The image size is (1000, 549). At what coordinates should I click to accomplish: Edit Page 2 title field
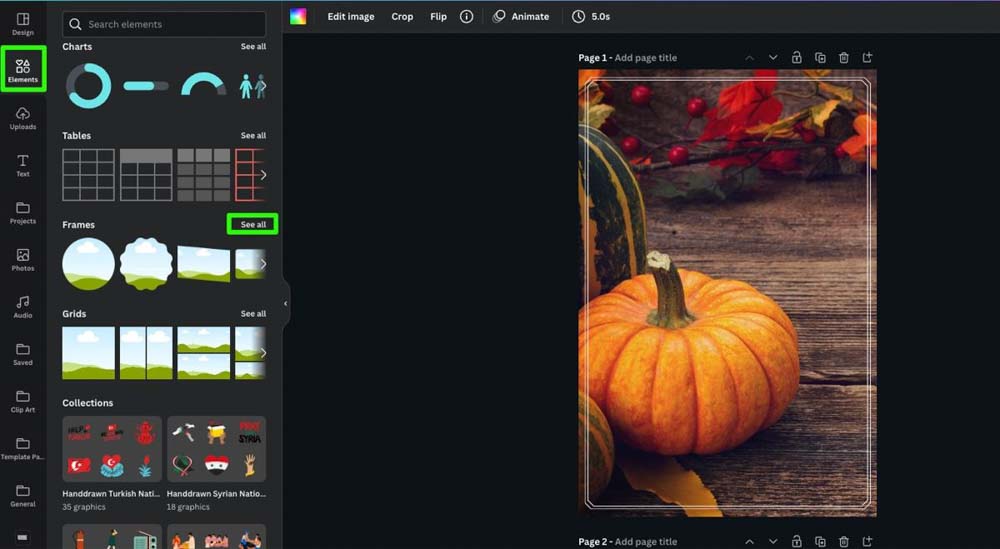(x=646, y=541)
